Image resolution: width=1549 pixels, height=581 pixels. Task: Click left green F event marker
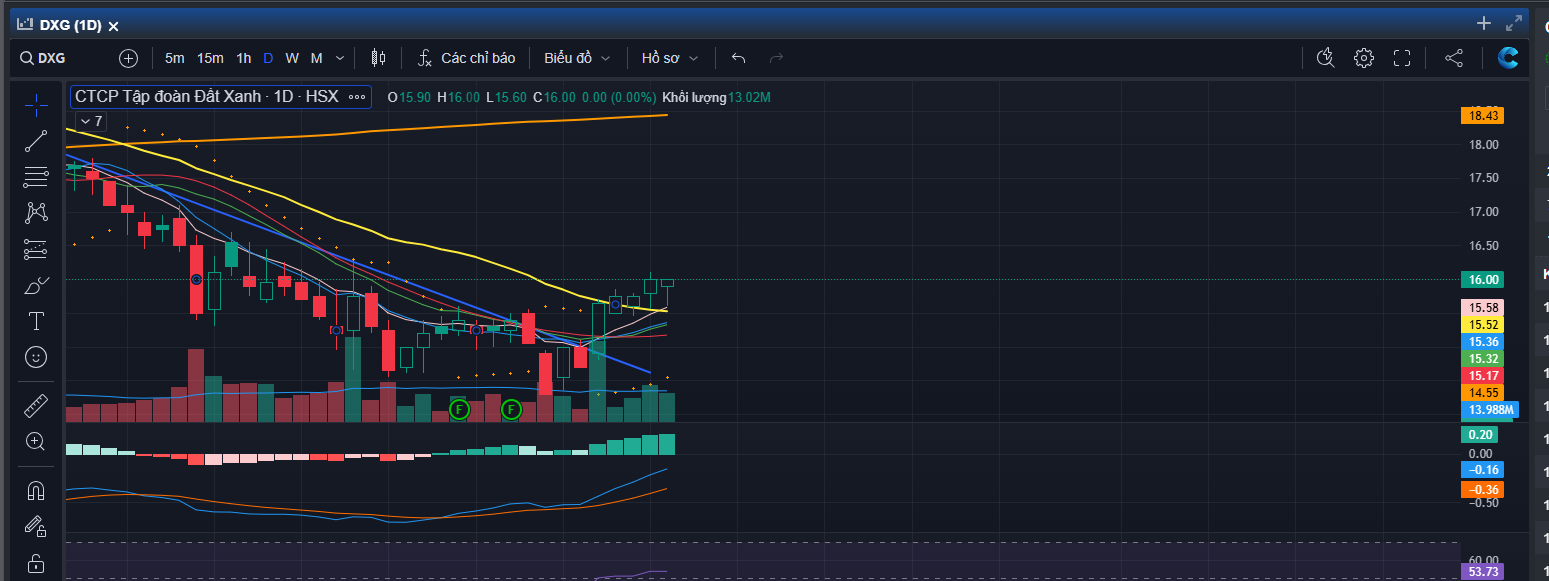pyautogui.click(x=459, y=409)
